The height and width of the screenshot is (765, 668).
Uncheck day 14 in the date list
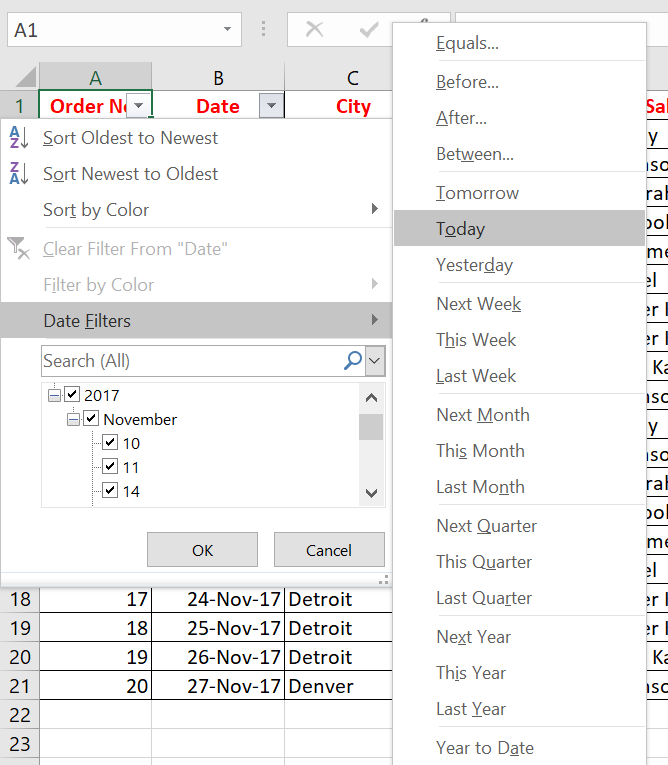[x=110, y=491]
